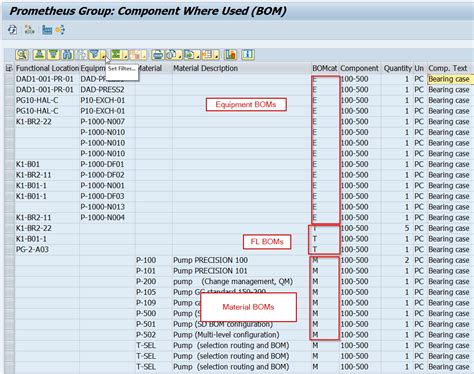Image resolution: width=474 pixels, height=374 pixels.
Task: Open the hierarchy structure icon in the top toolbar
Action: (x=29, y=30)
